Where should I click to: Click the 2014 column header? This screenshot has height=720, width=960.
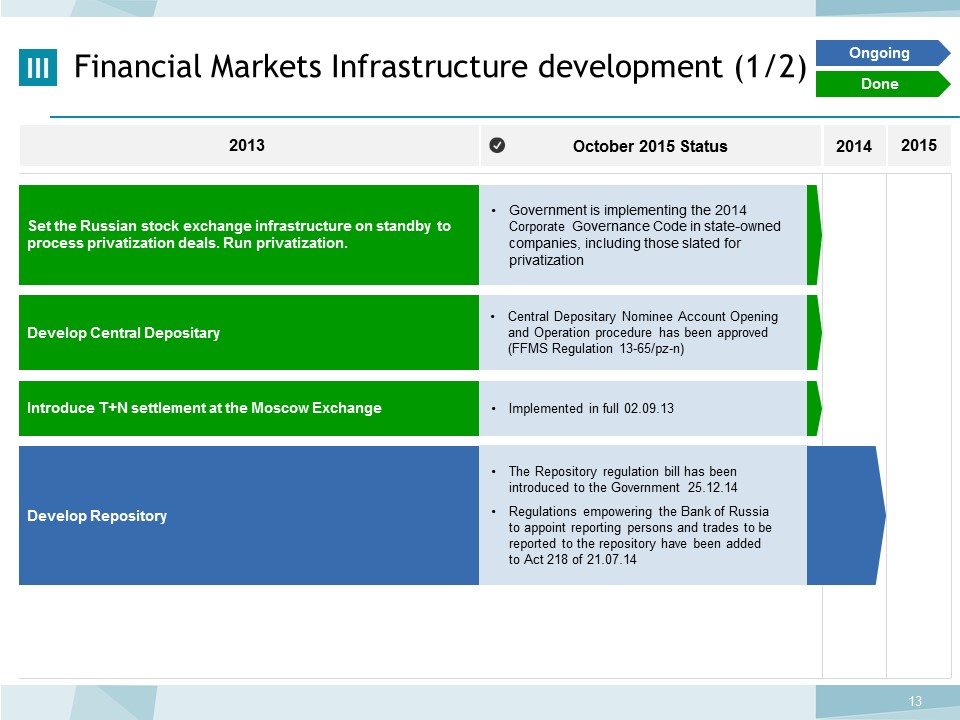[x=854, y=146]
